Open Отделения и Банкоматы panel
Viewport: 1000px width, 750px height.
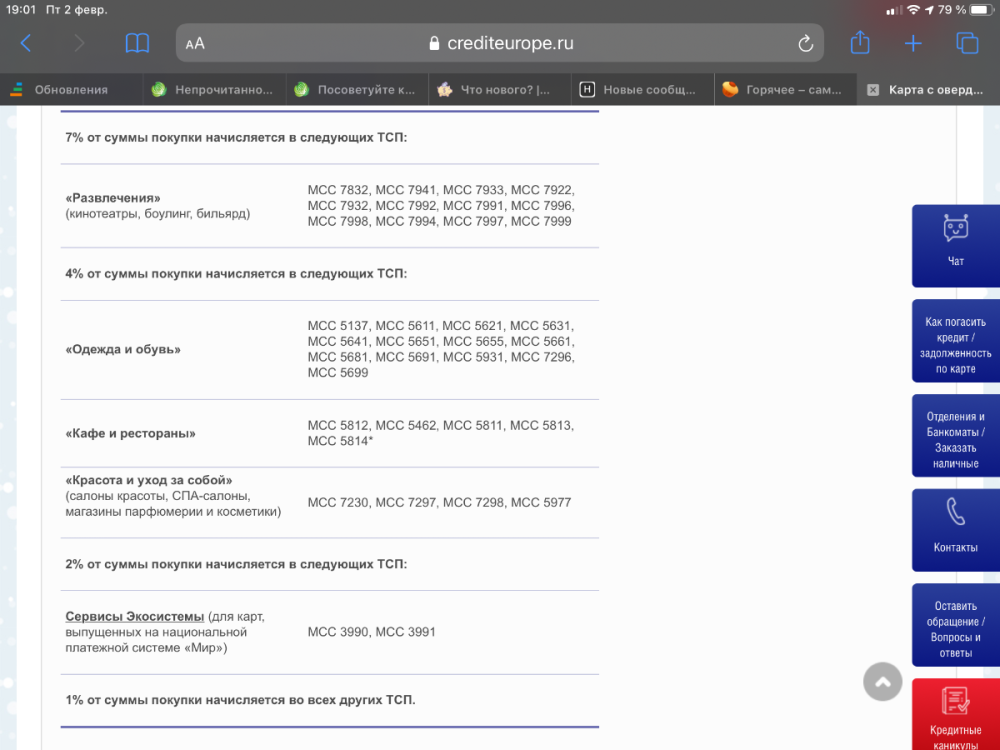(955, 434)
